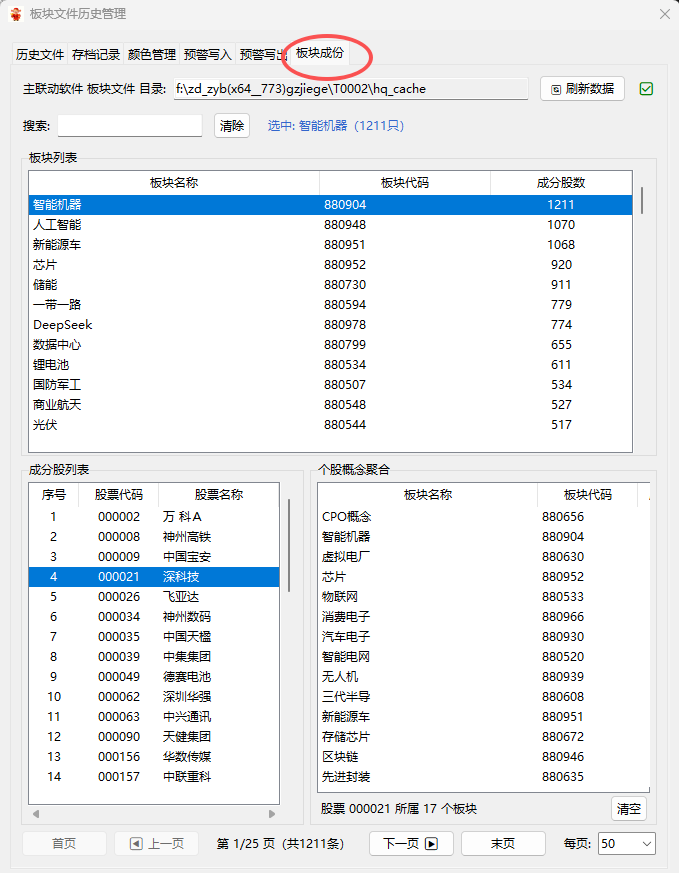Click the 板块列表 vertical scrollbar thumb
Viewport: 679px width, 873px height.
642,200
